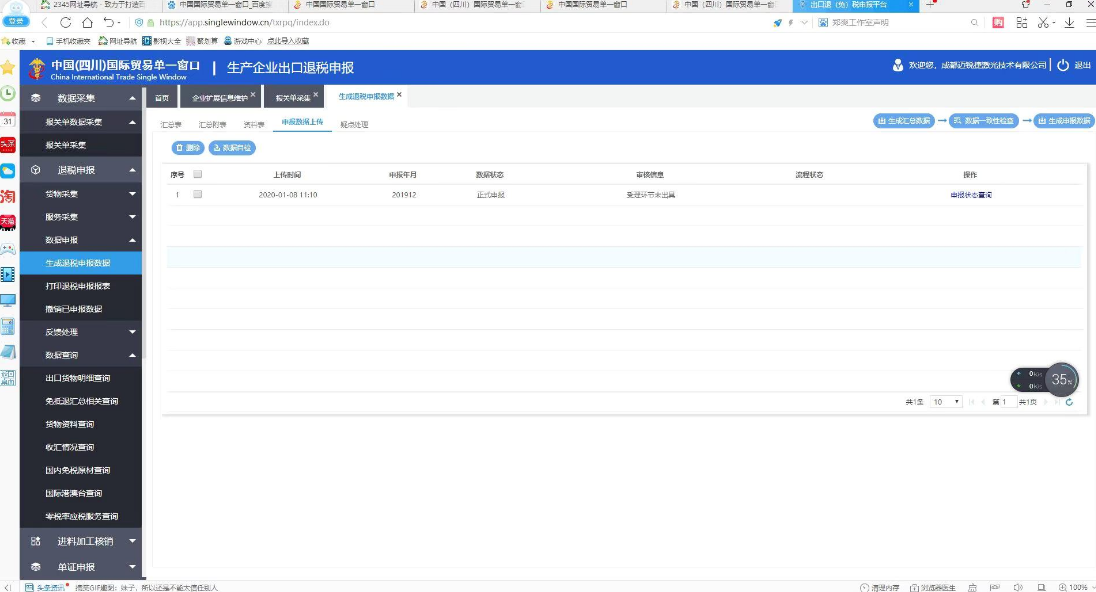Toggle the select-all checkbox in table header
The height and width of the screenshot is (592, 1096).
(x=198, y=174)
